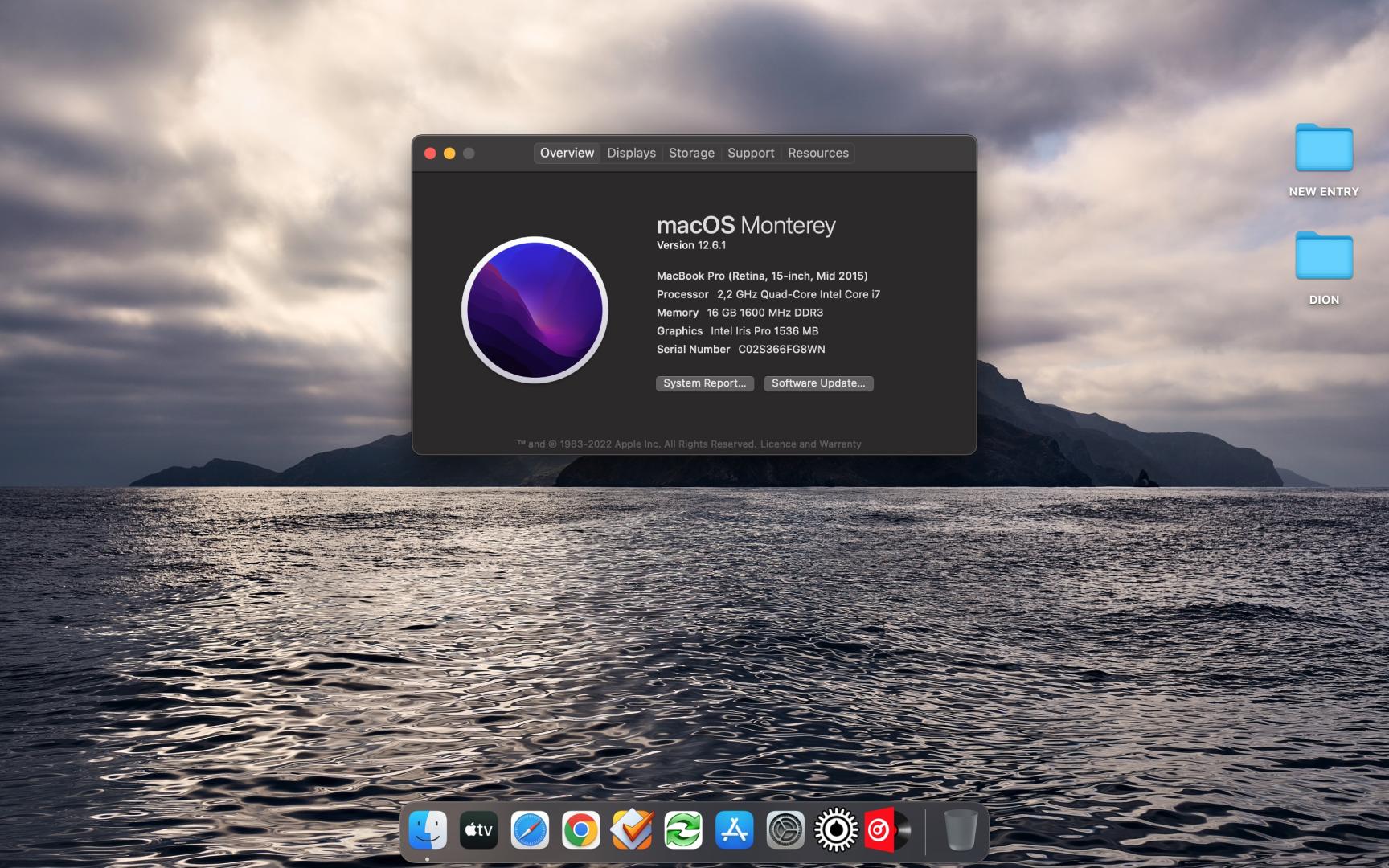The width and height of the screenshot is (1389, 868).
Task: Launch Google Chrome from the Dock
Action: [580, 830]
